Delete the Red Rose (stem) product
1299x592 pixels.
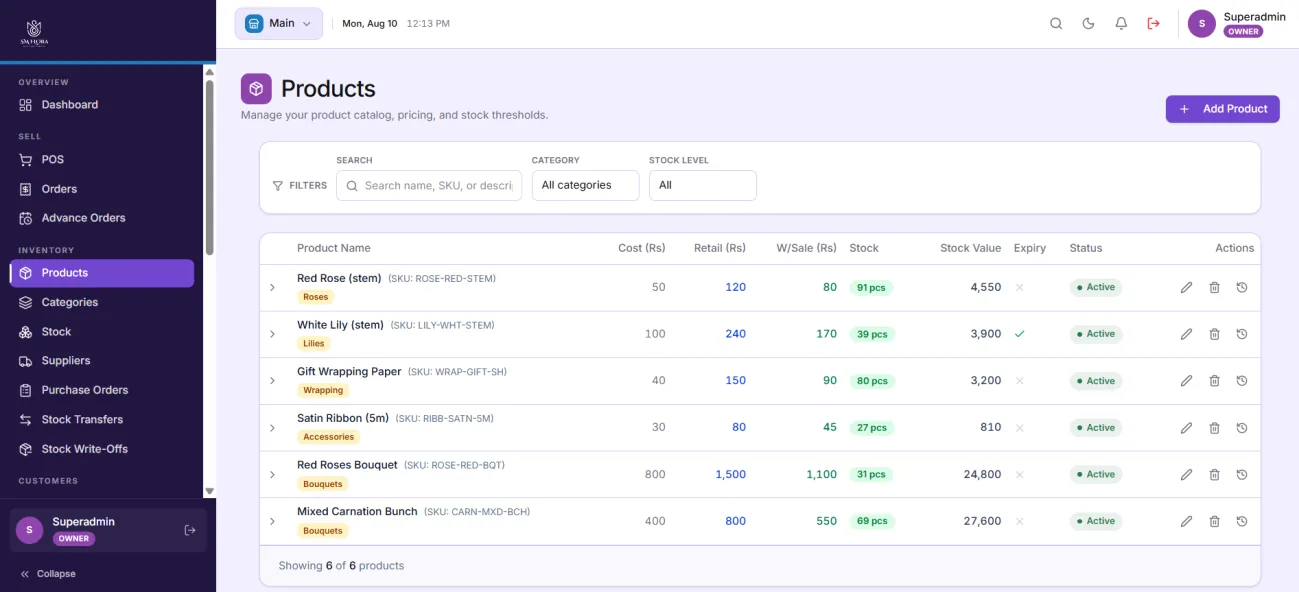[x=1214, y=288]
